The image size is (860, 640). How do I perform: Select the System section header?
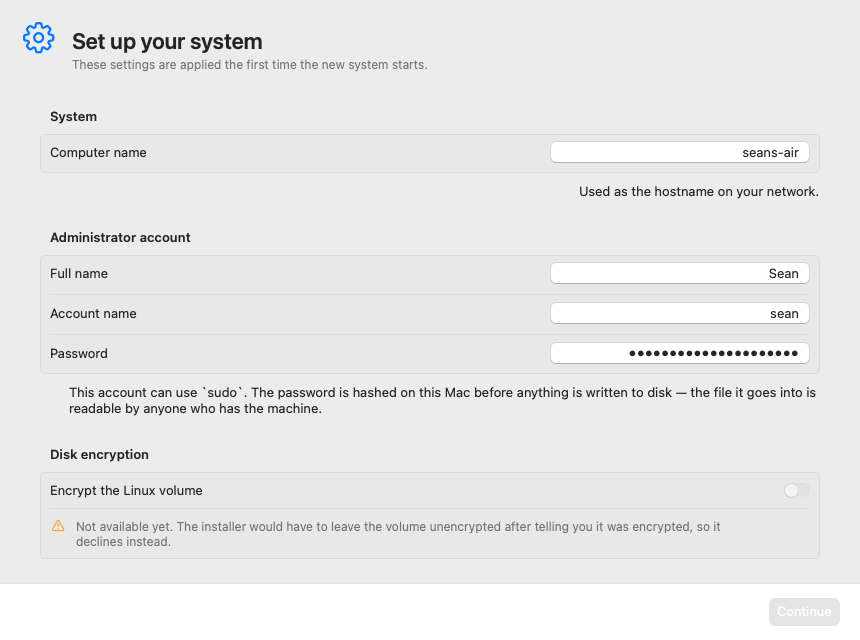click(x=73, y=116)
